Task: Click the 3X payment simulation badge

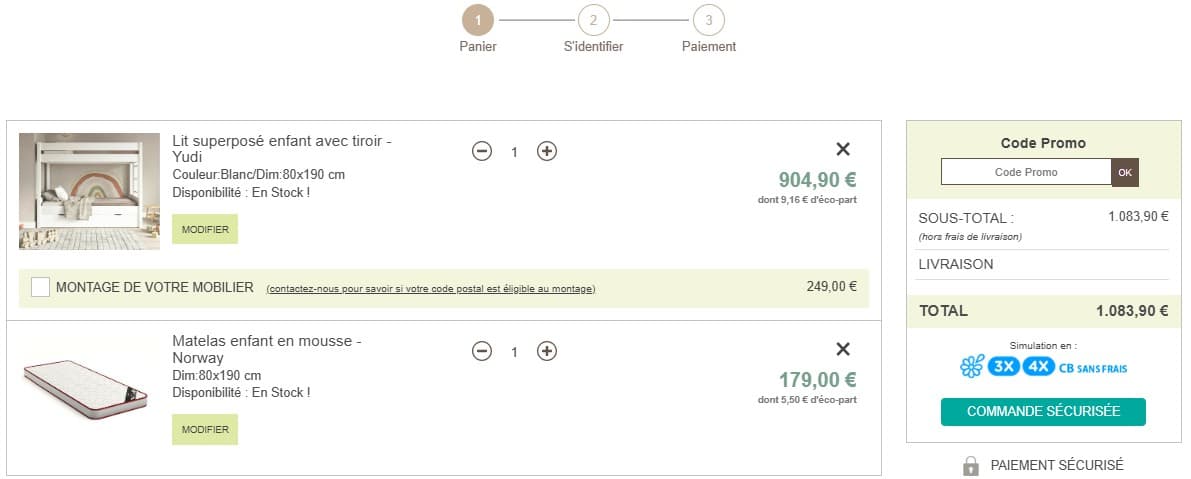Action: click(x=1003, y=367)
